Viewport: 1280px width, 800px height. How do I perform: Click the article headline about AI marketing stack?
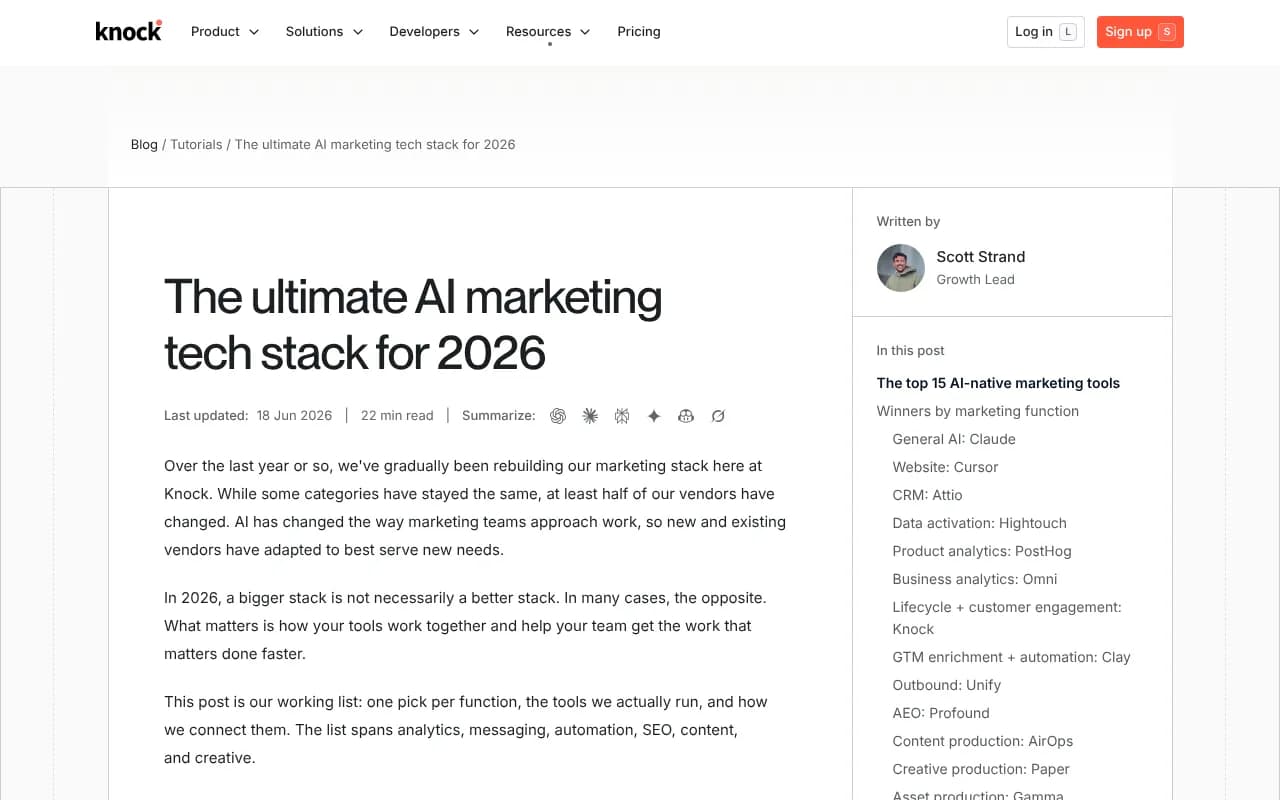[413, 325]
